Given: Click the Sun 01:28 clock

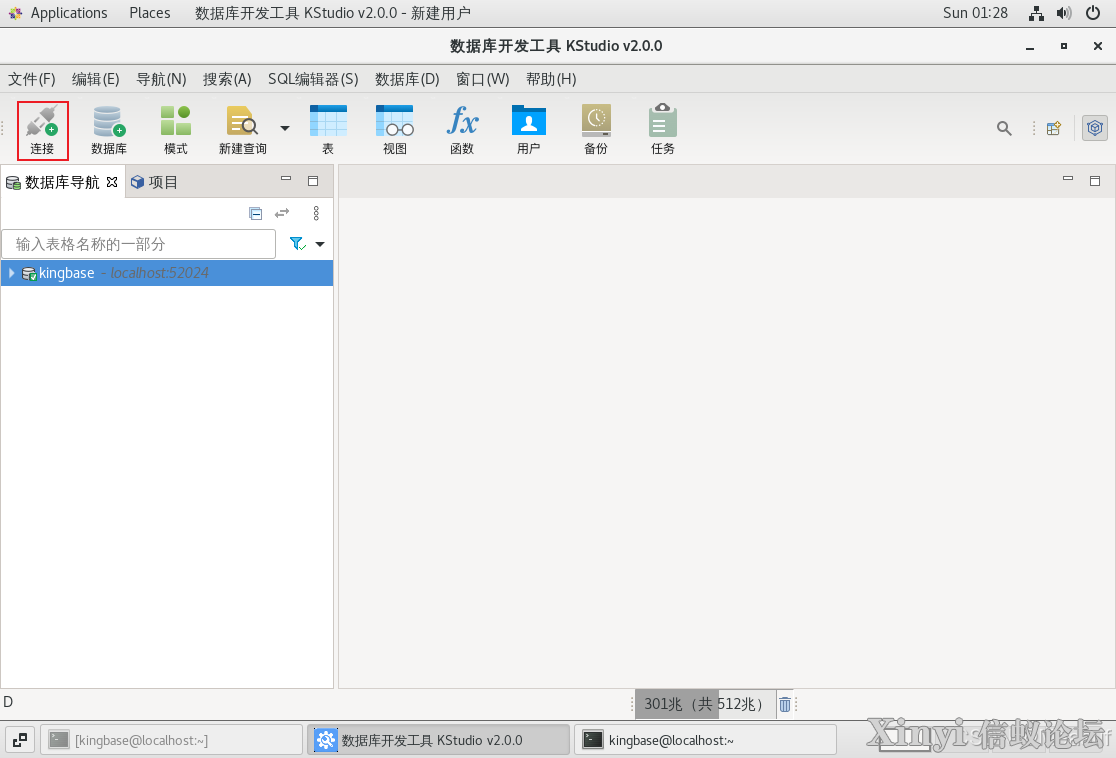Looking at the screenshot, I should (x=975, y=13).
